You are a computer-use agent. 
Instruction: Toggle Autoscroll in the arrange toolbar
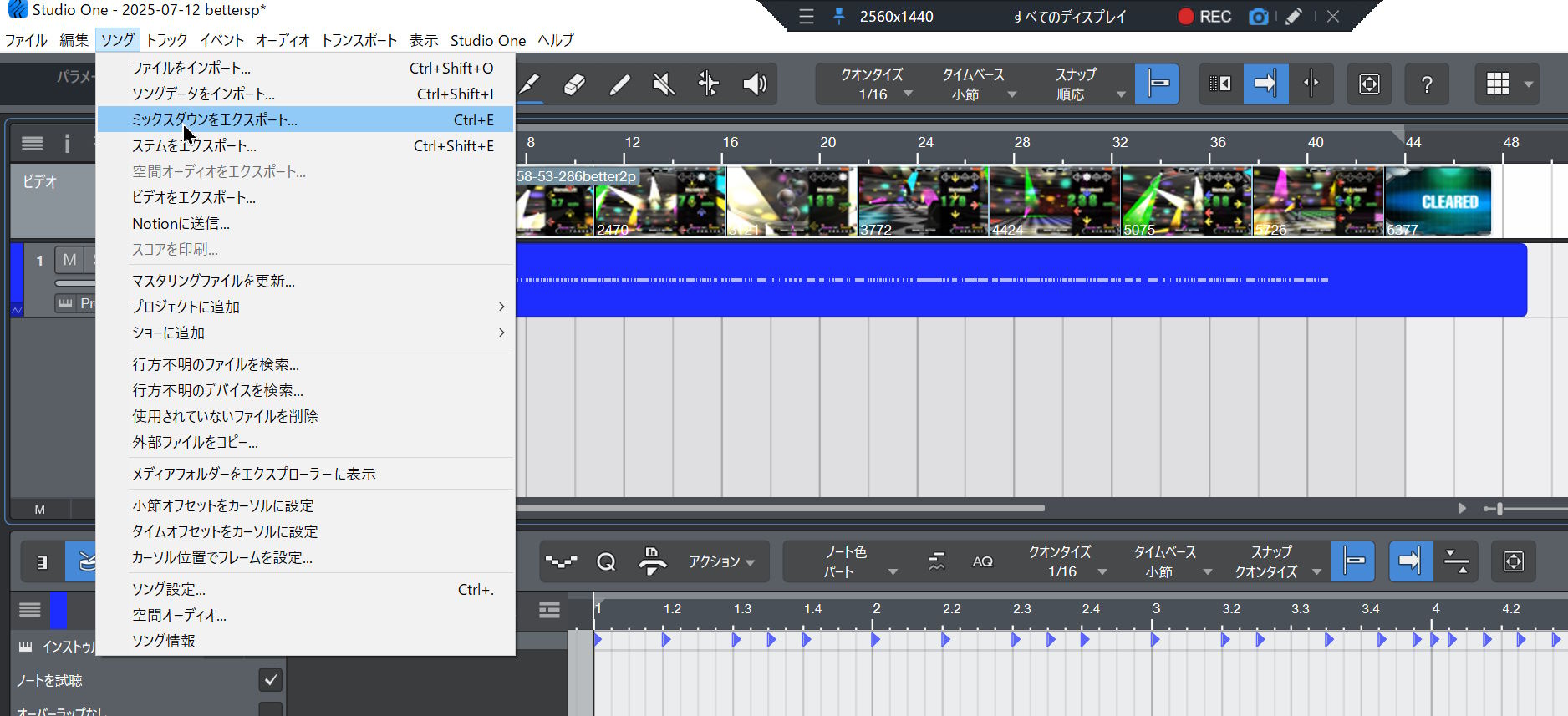pos(1265,84)
